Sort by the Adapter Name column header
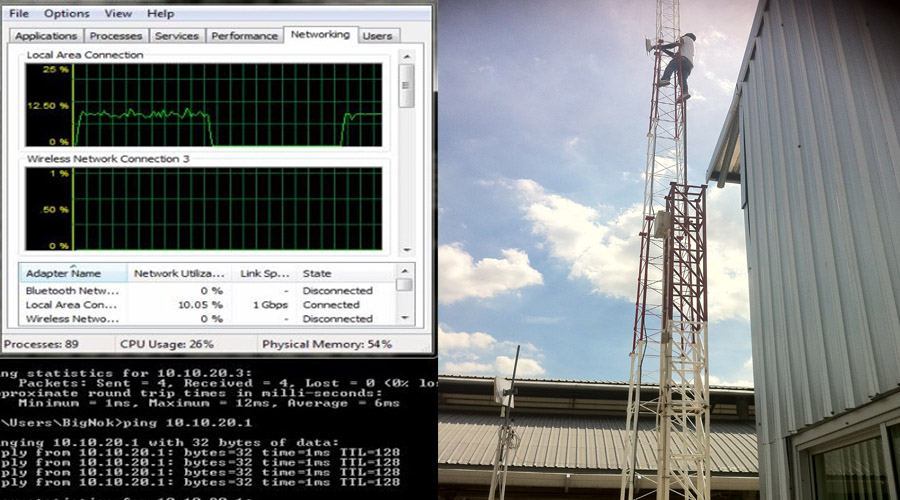This screenshot has height=500, width=900. pos(73,273)
